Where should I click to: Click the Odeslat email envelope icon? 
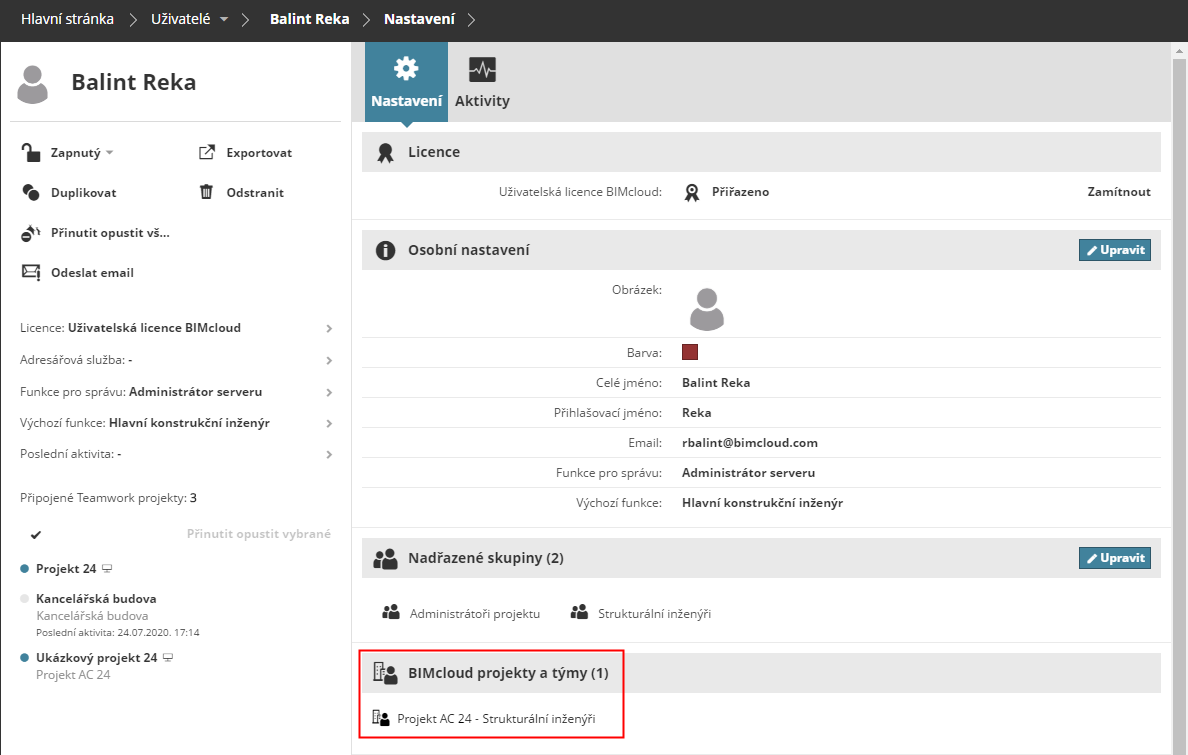coord(30,272)
